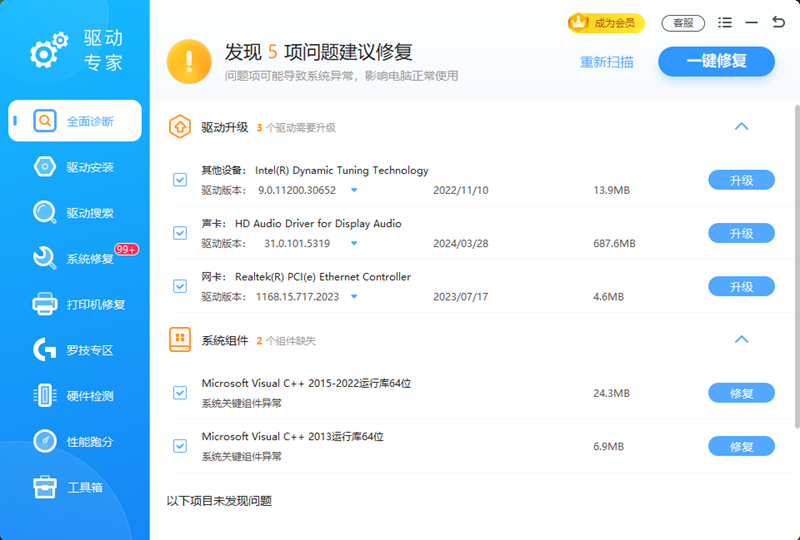The height and width of the screenshot is (540, 800).
Task: Uncheck Visual C++ 2013 运行库64位
Action: point(180,446)
